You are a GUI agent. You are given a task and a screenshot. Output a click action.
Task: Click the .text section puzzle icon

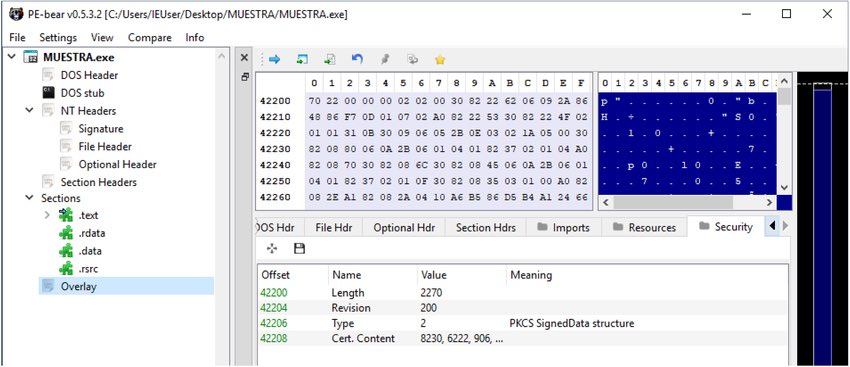[x=66, y=215]
